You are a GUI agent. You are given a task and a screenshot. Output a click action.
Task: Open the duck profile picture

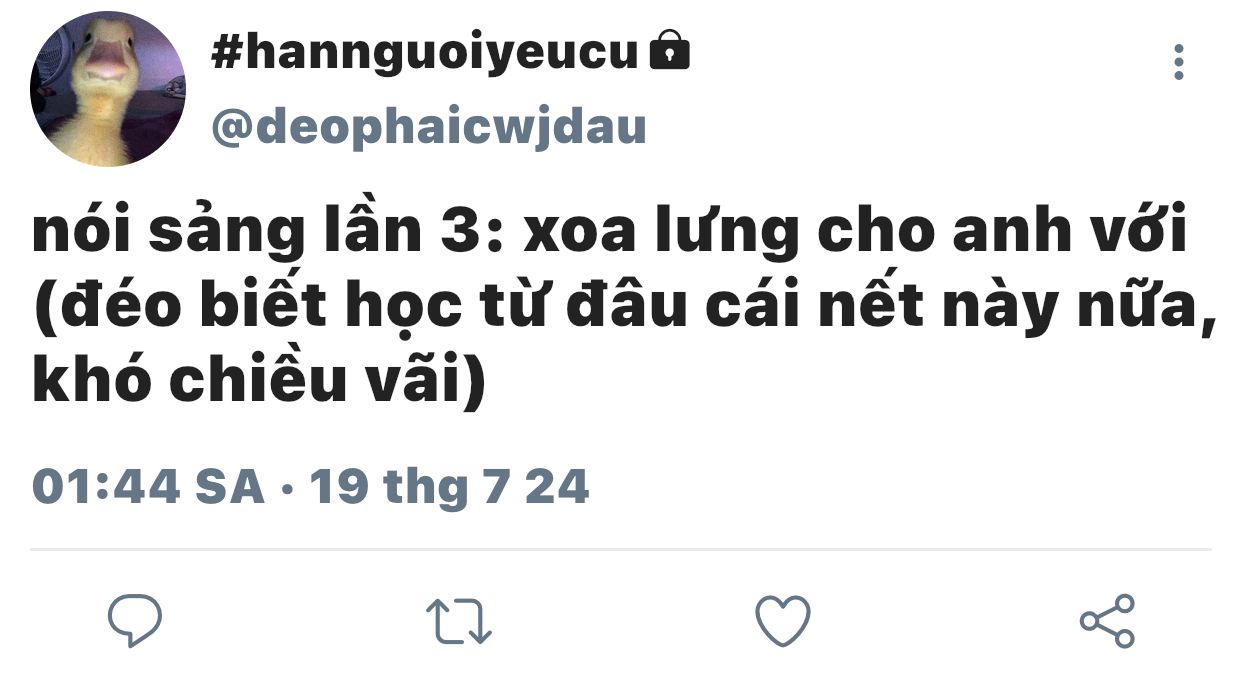point(108,88)
